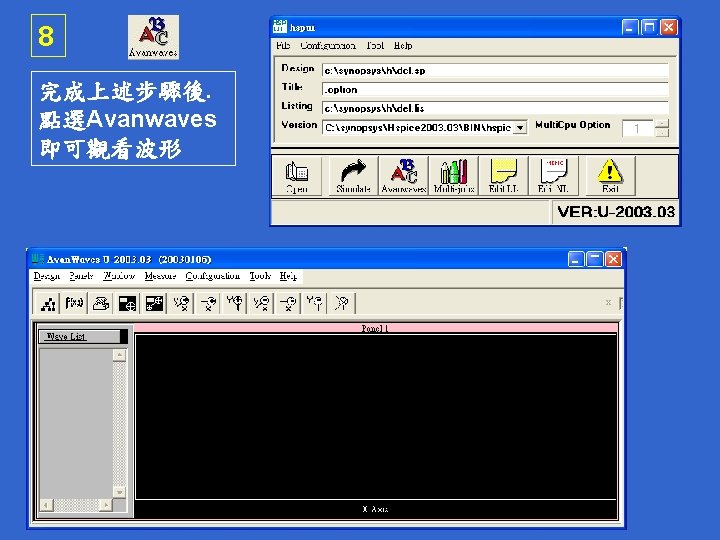This screenshot has height=540, width=720.
Task: Click the zoom out X-axis icon
Action: [x=288, y=303]
